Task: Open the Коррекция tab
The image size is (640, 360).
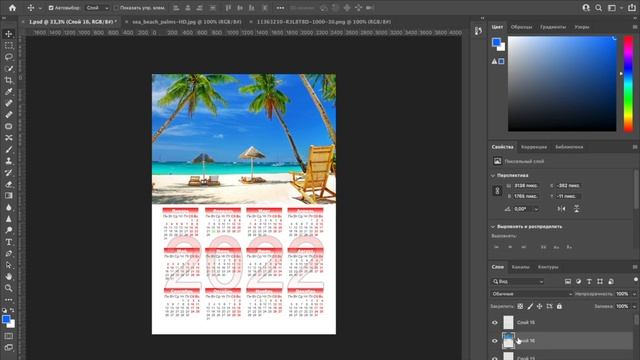Action: (x=534, y=147)
